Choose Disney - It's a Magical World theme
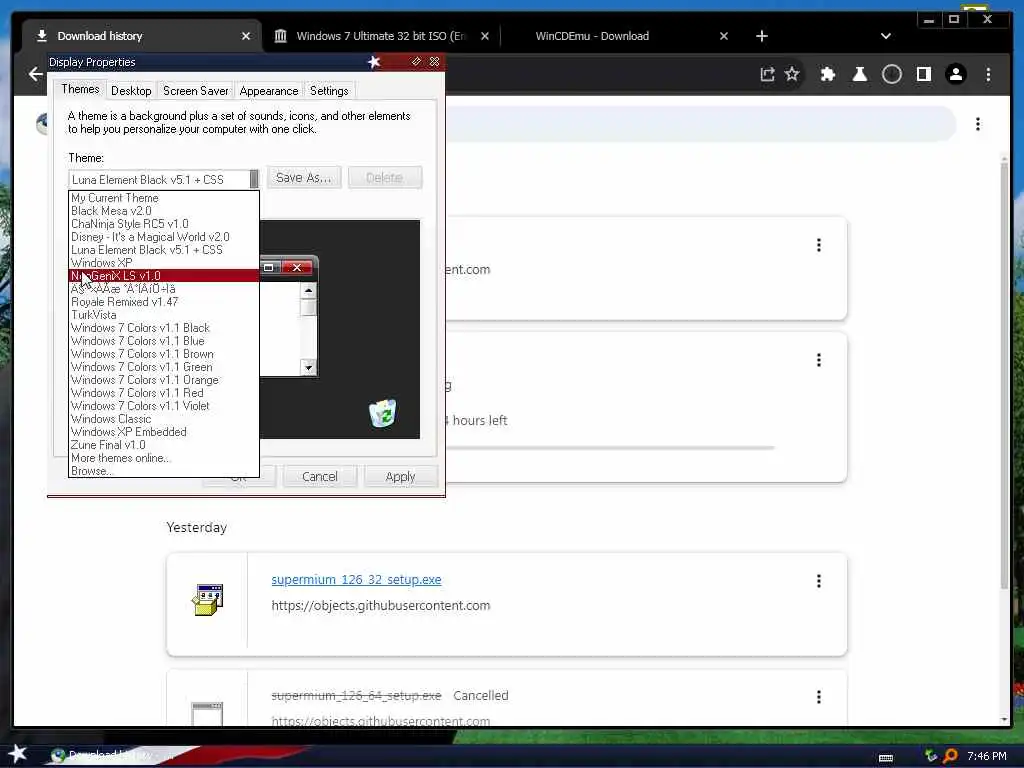This screenshot has width=1024, height=768. pos(163,237)
